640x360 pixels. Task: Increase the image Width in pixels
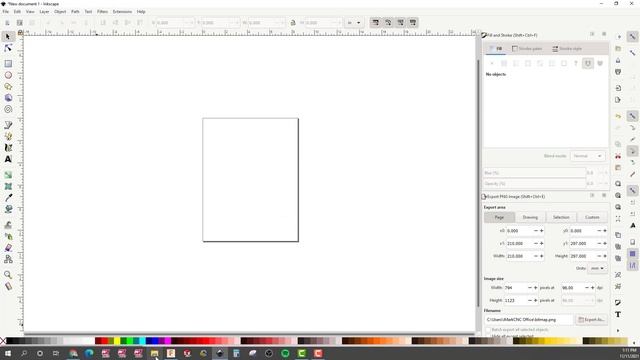pos(536,288)
